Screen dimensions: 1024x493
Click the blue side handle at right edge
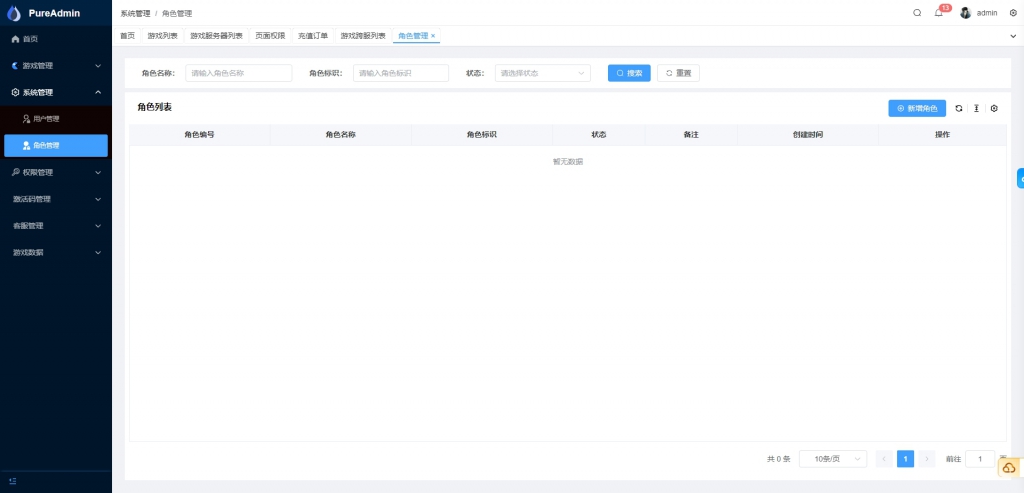[x=1020, y=178]
